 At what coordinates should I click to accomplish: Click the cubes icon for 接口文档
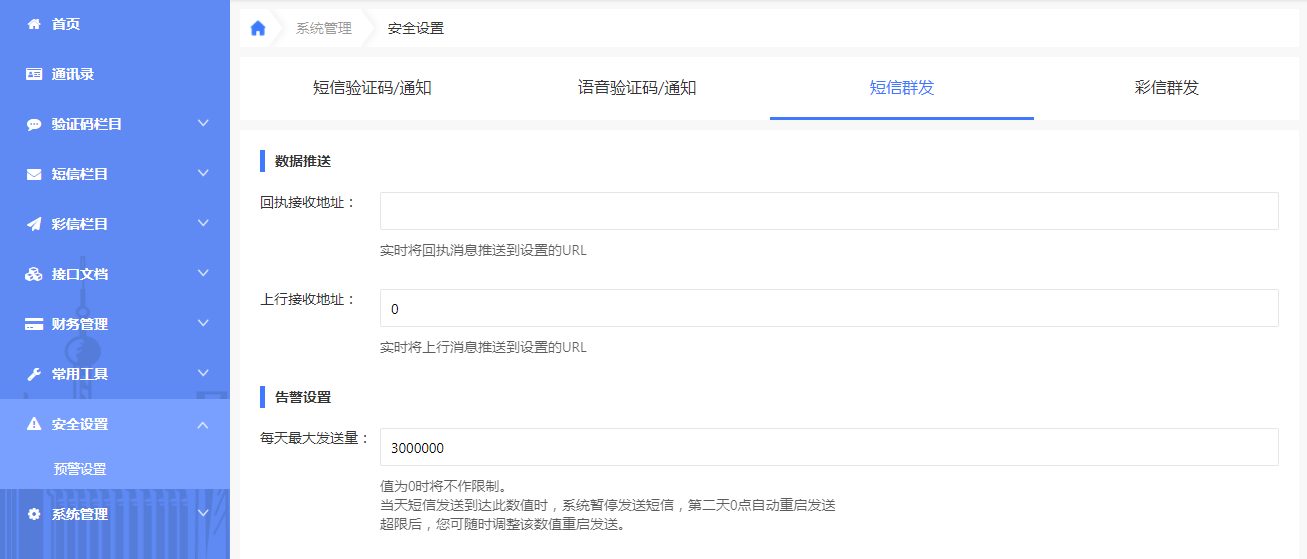click(x=34, y=274)
